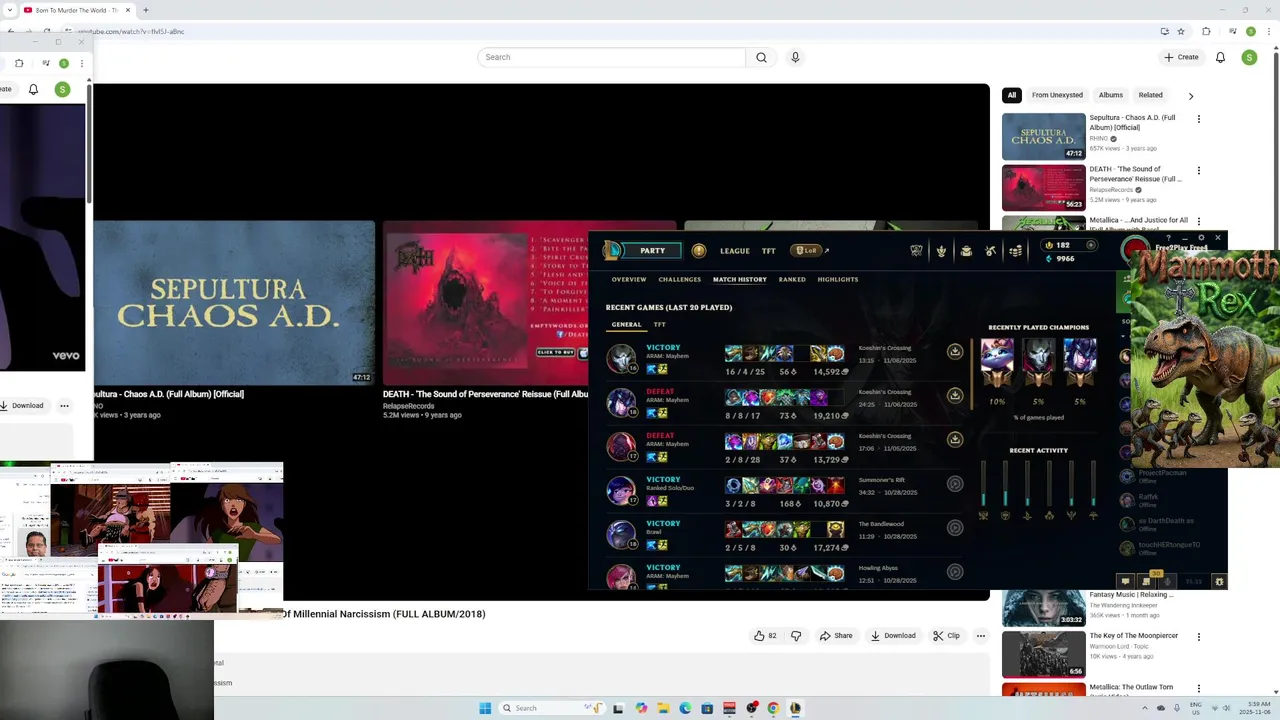Like the video with 82 likes
Image resolution: width=1280 pixels, height=720 pixels.
pyautogui.click(x=765, y=635)
